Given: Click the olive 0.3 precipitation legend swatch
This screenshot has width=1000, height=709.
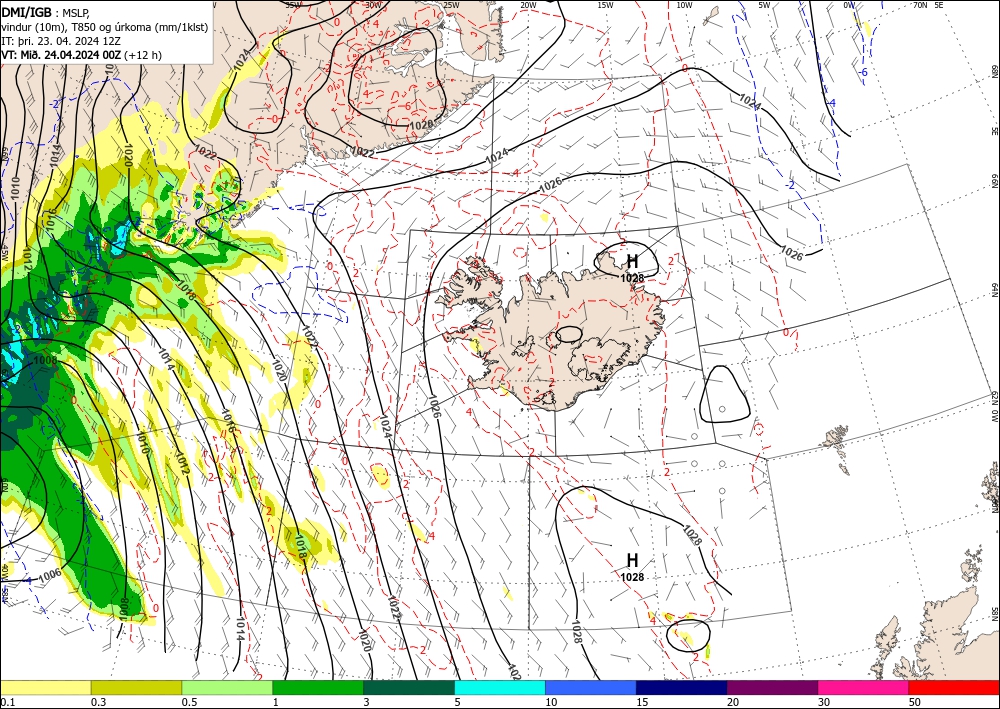Looking at the screenshot, I should tap(136, 687).
